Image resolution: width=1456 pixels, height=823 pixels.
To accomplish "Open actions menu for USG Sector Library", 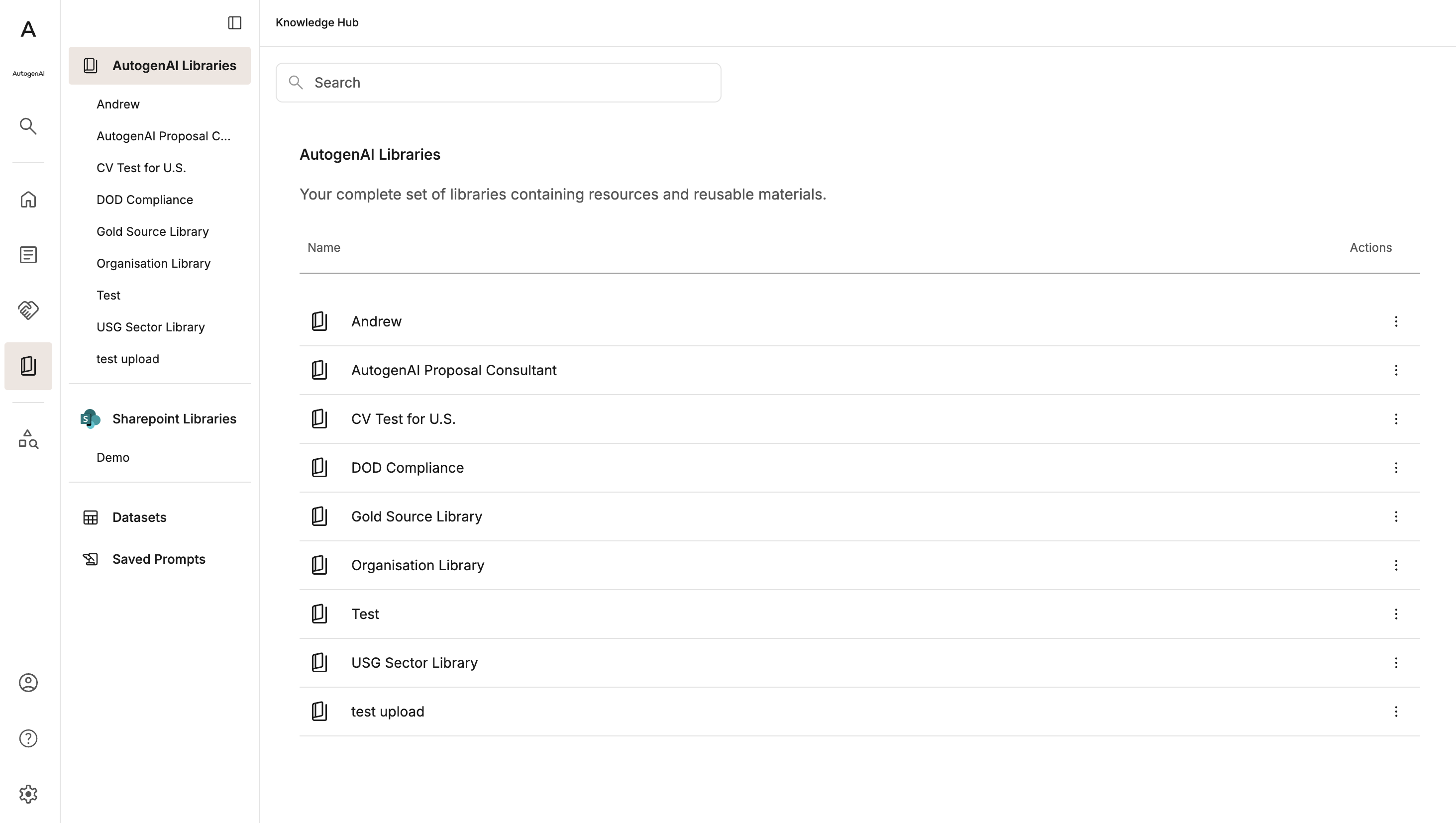I will tap(1396, 663).
